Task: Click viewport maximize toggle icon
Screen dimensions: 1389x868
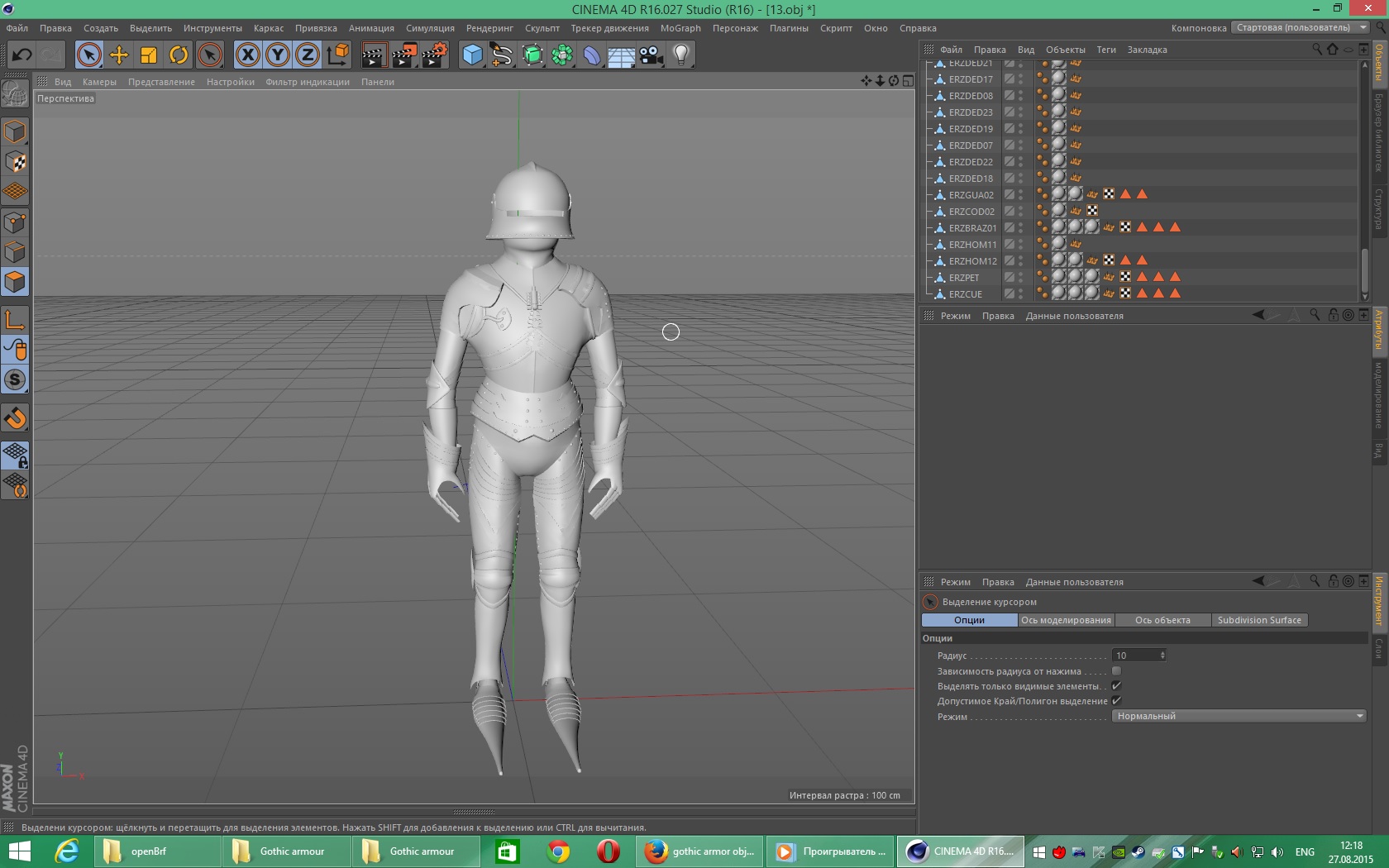Action: 908,81
